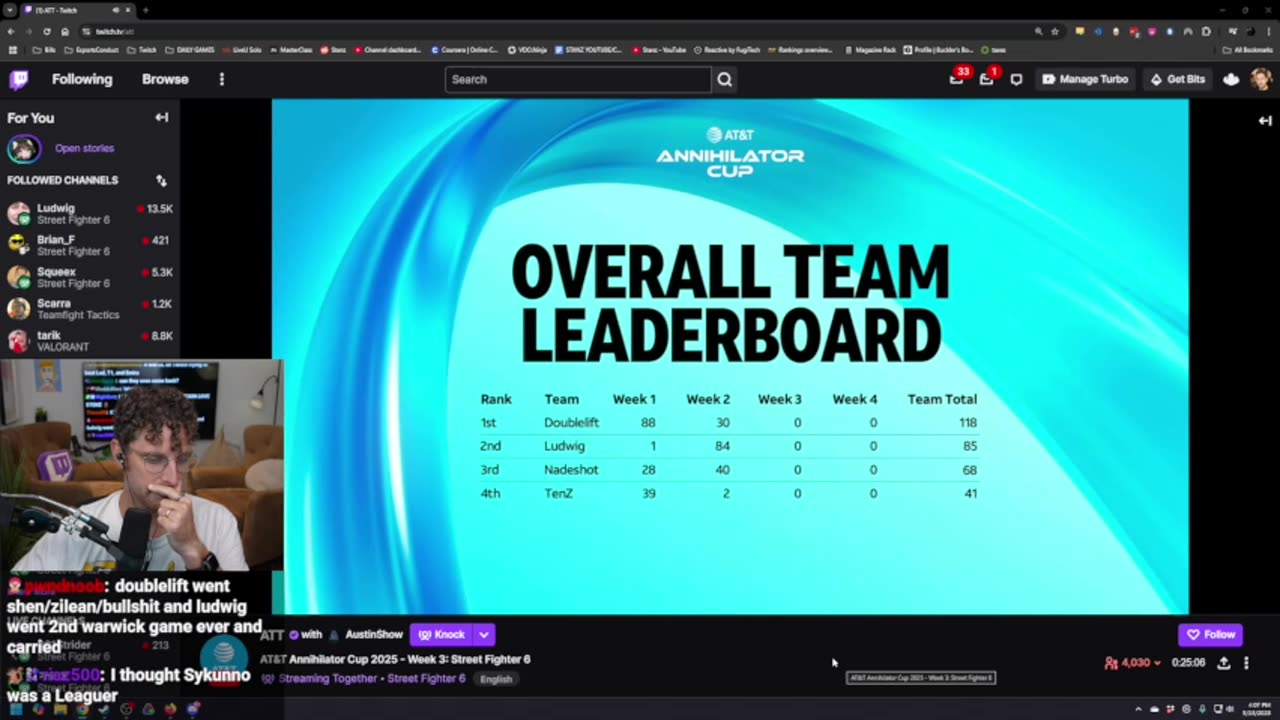Open the stream's three-dot more options
1280x720 pixels.
tap(1246, 663)
